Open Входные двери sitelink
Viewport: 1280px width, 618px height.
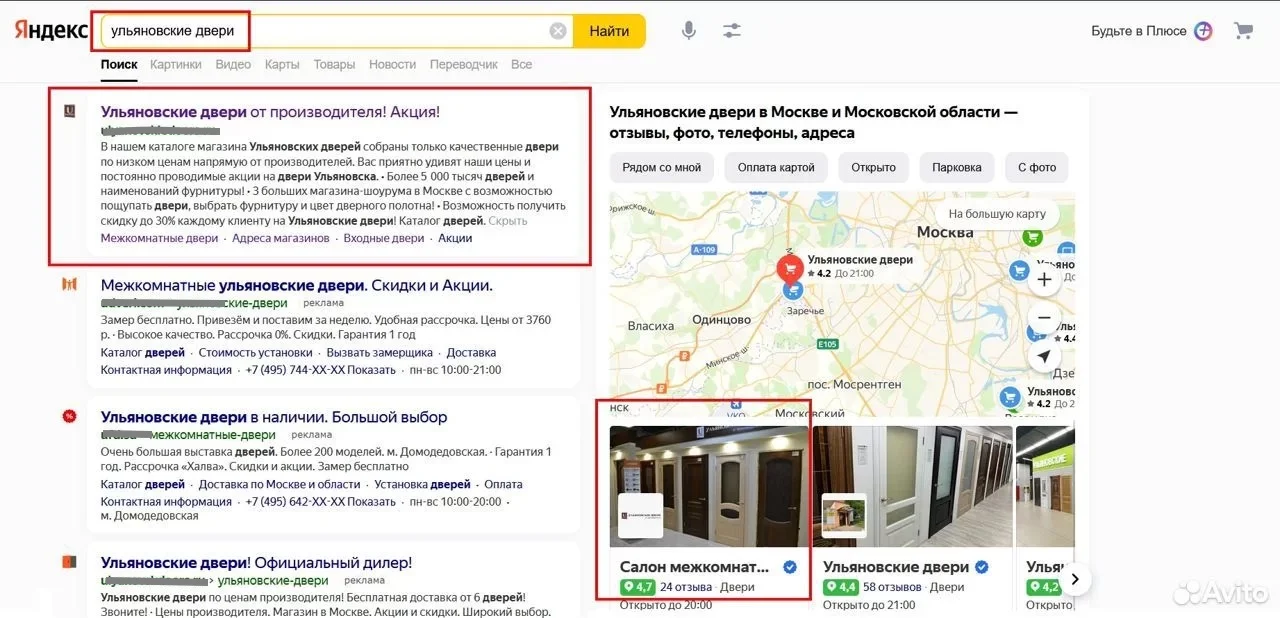click(x=384, y=238)
